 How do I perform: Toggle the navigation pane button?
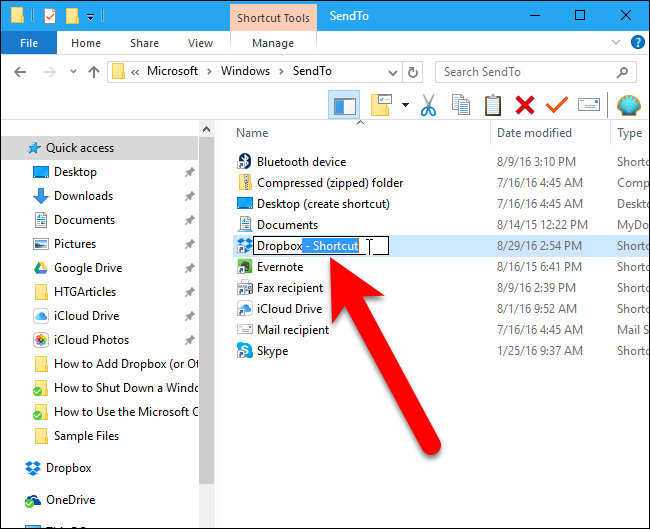click(x=343, y=105)
